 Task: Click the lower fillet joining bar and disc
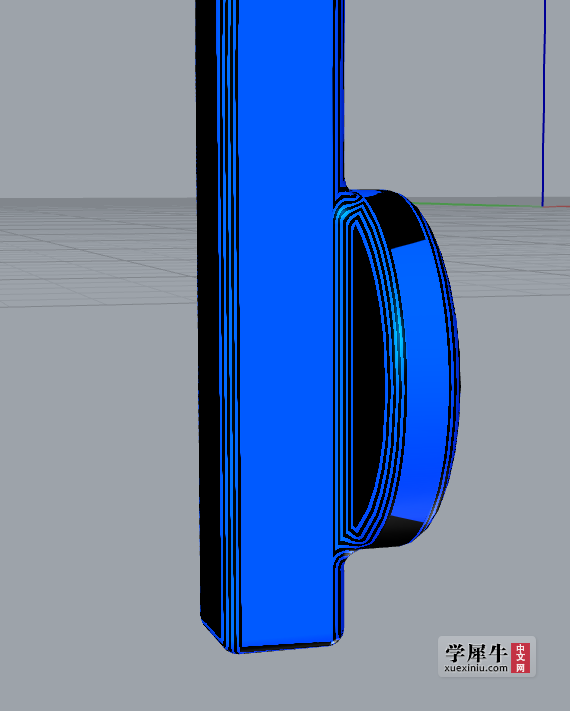point(345,557)
